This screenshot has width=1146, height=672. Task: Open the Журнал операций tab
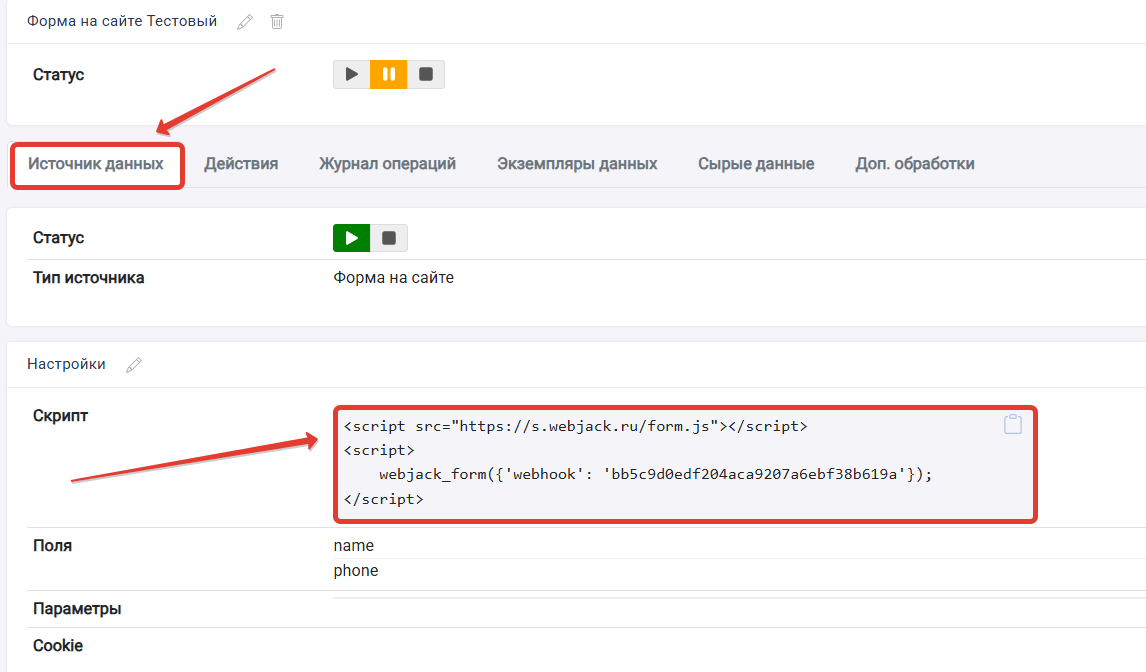pyautogui.click(x=387, y=164)
